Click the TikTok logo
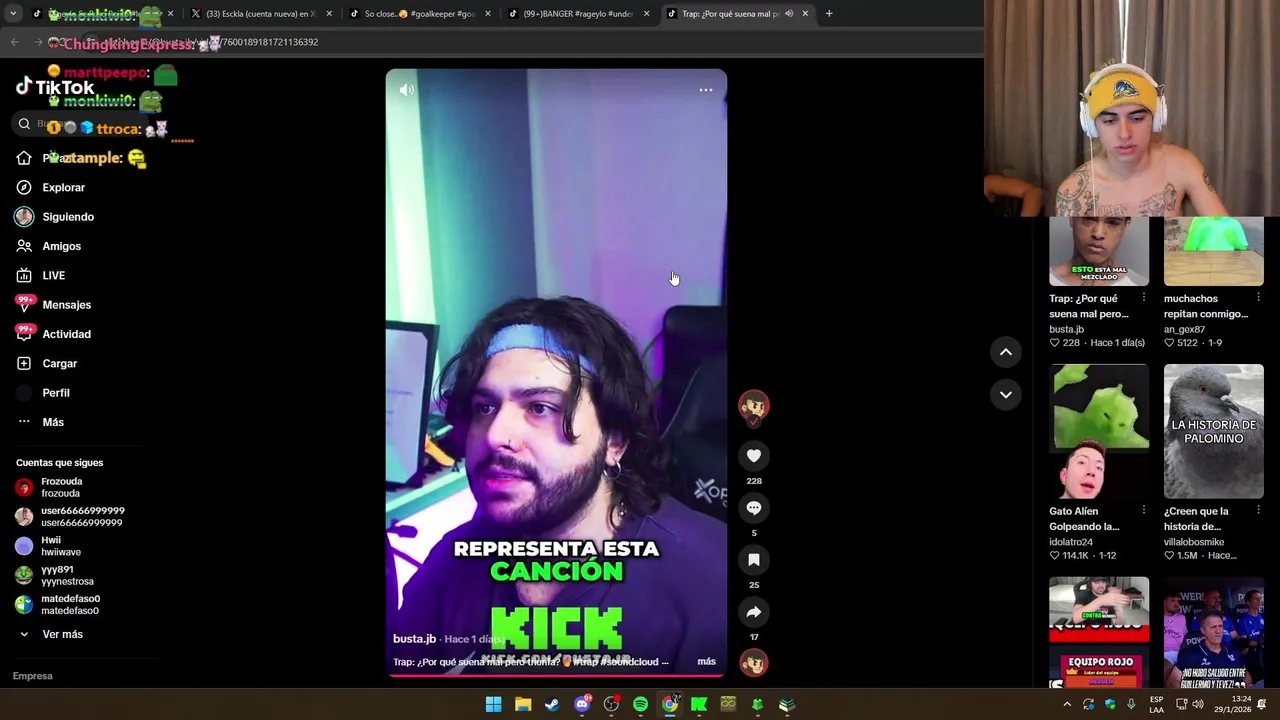 coord(55,87)
